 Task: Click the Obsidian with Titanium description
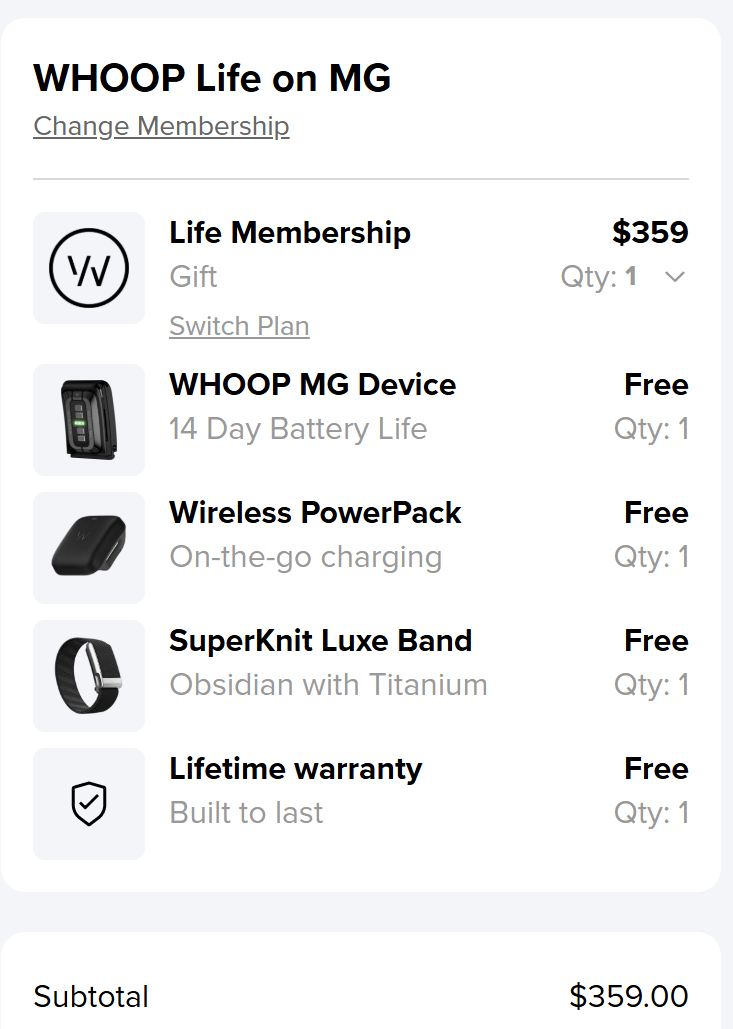(x=328, y=685)
